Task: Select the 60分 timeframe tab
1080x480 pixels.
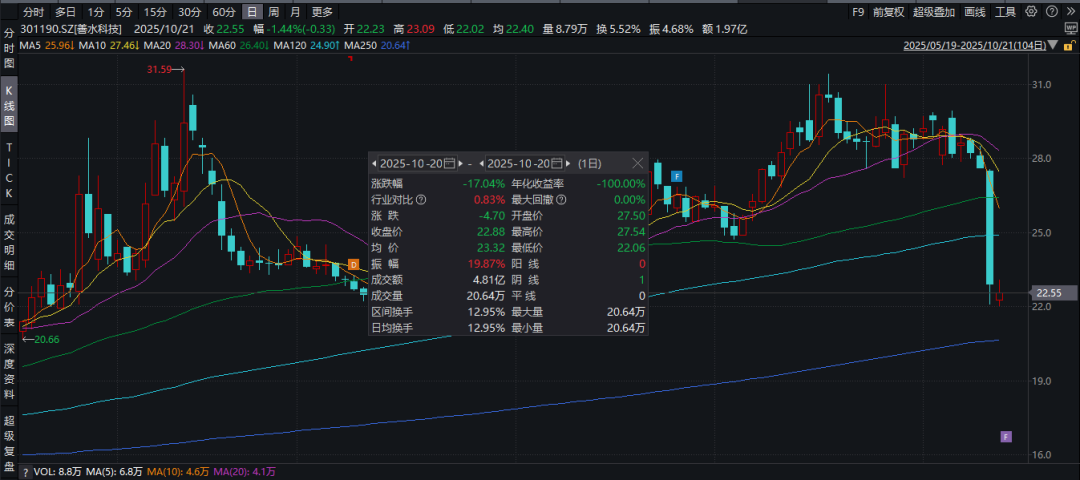Action: coord(223,12)
